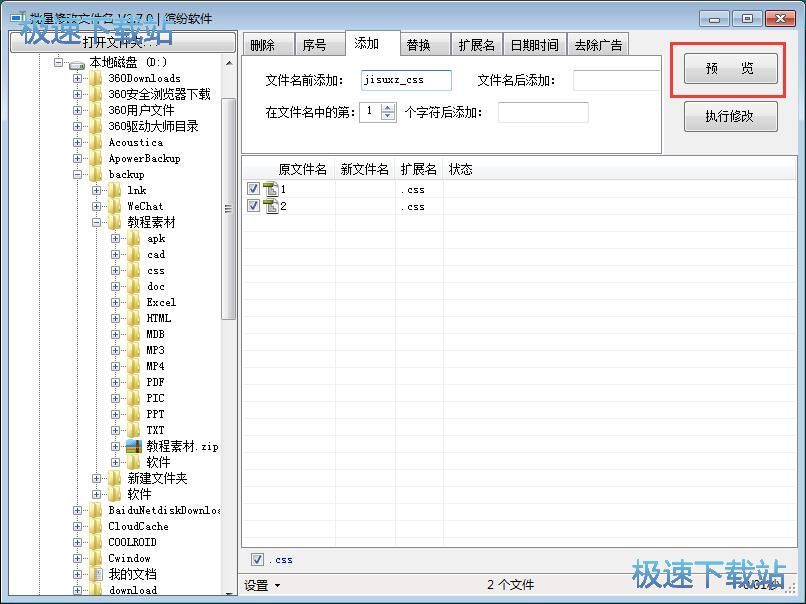Select the download folder
The width and height of the screenshot is (806, 604).
point(133,590)
